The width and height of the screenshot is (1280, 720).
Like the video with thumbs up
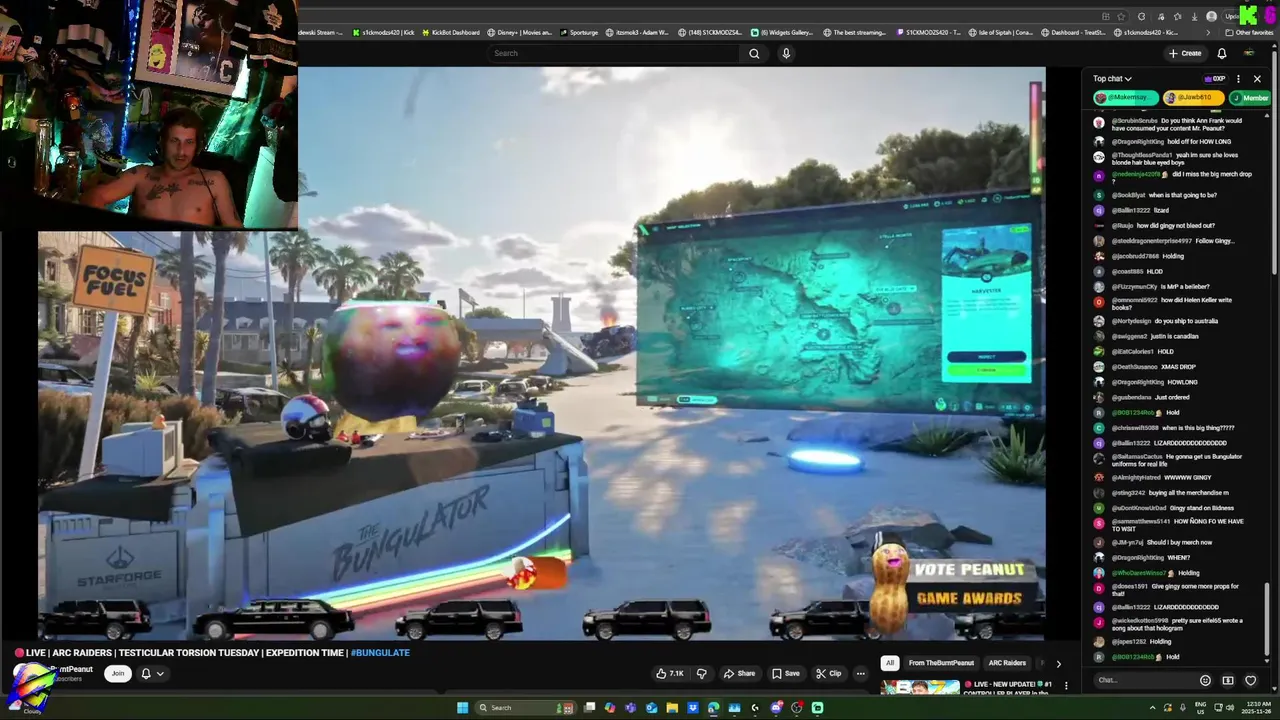pos(670,673)
